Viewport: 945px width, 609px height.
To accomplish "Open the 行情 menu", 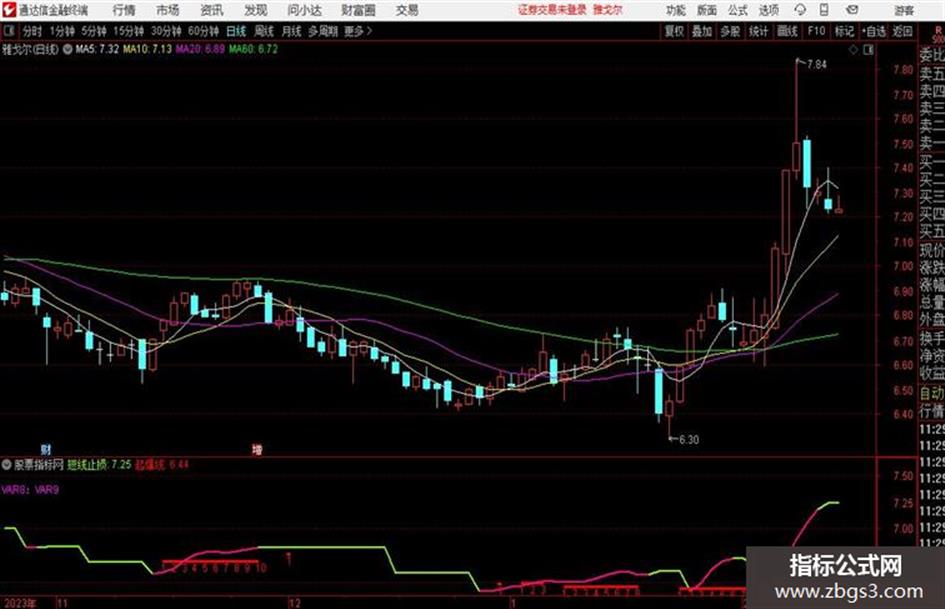I will click(x=124, y=10).
